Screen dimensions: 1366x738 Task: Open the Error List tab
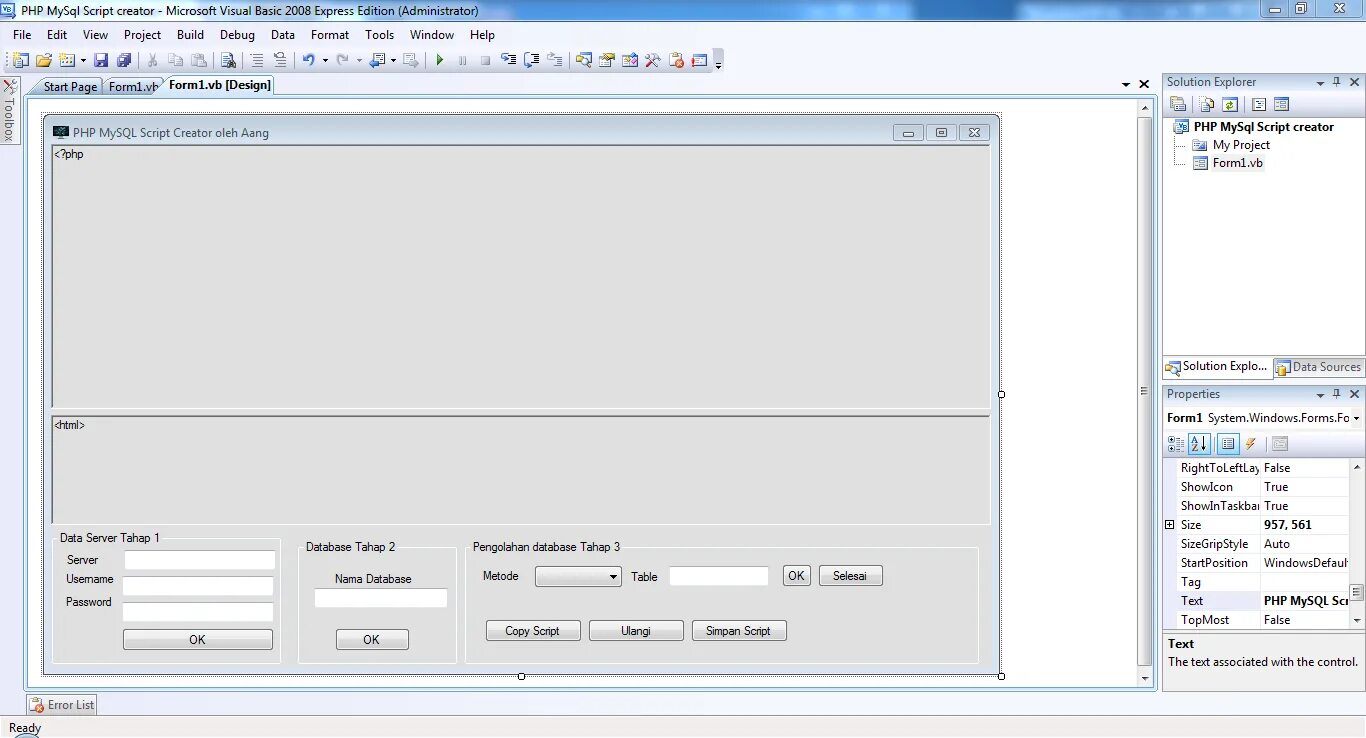click(x=62, y=705)
